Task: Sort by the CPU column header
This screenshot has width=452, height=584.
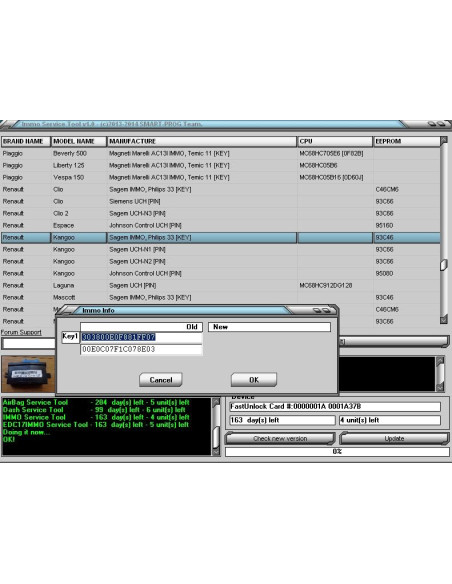Action: [335, 142]
